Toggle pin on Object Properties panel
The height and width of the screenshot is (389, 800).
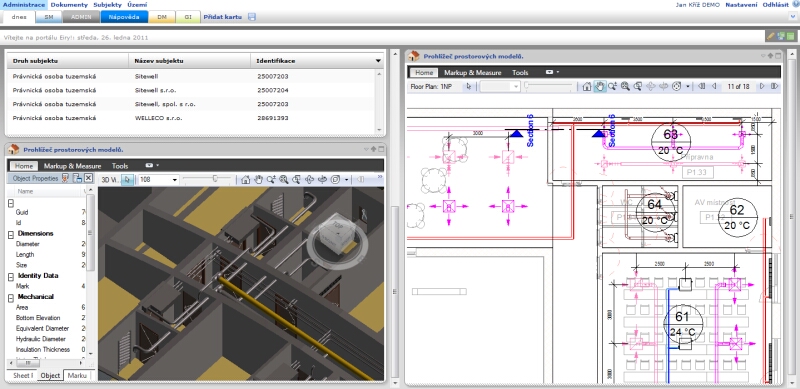pyautogui.click(x=65, y=178)
